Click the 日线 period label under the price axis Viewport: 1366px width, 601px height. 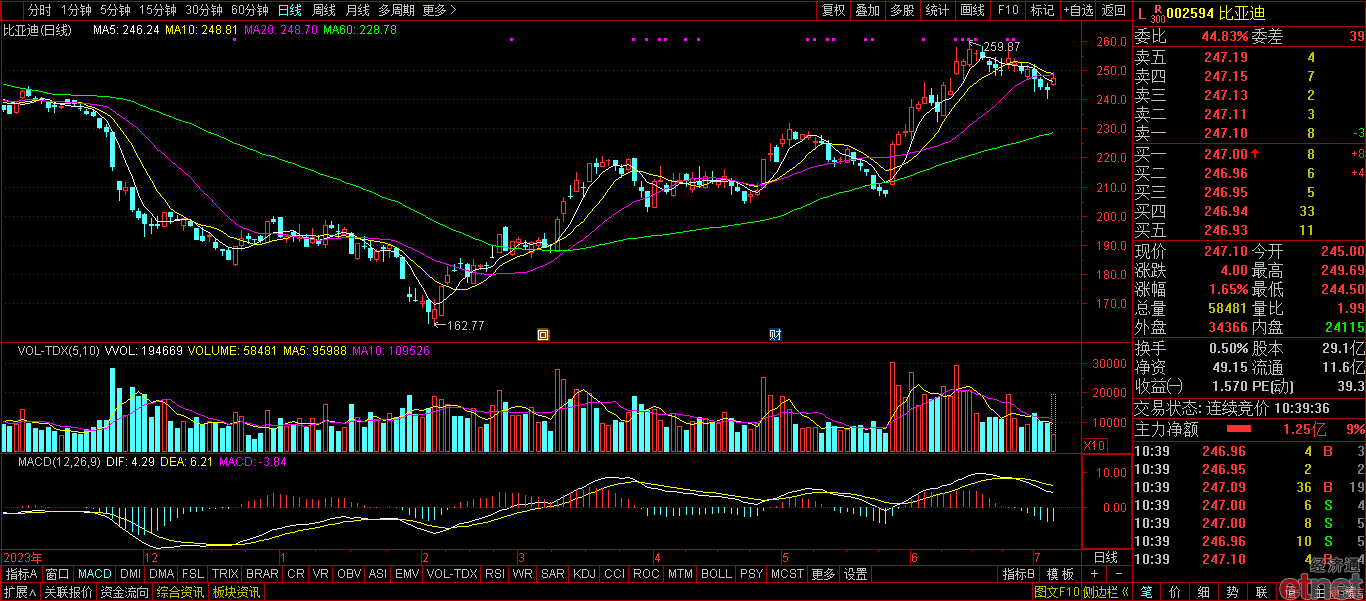point(1105,557)
